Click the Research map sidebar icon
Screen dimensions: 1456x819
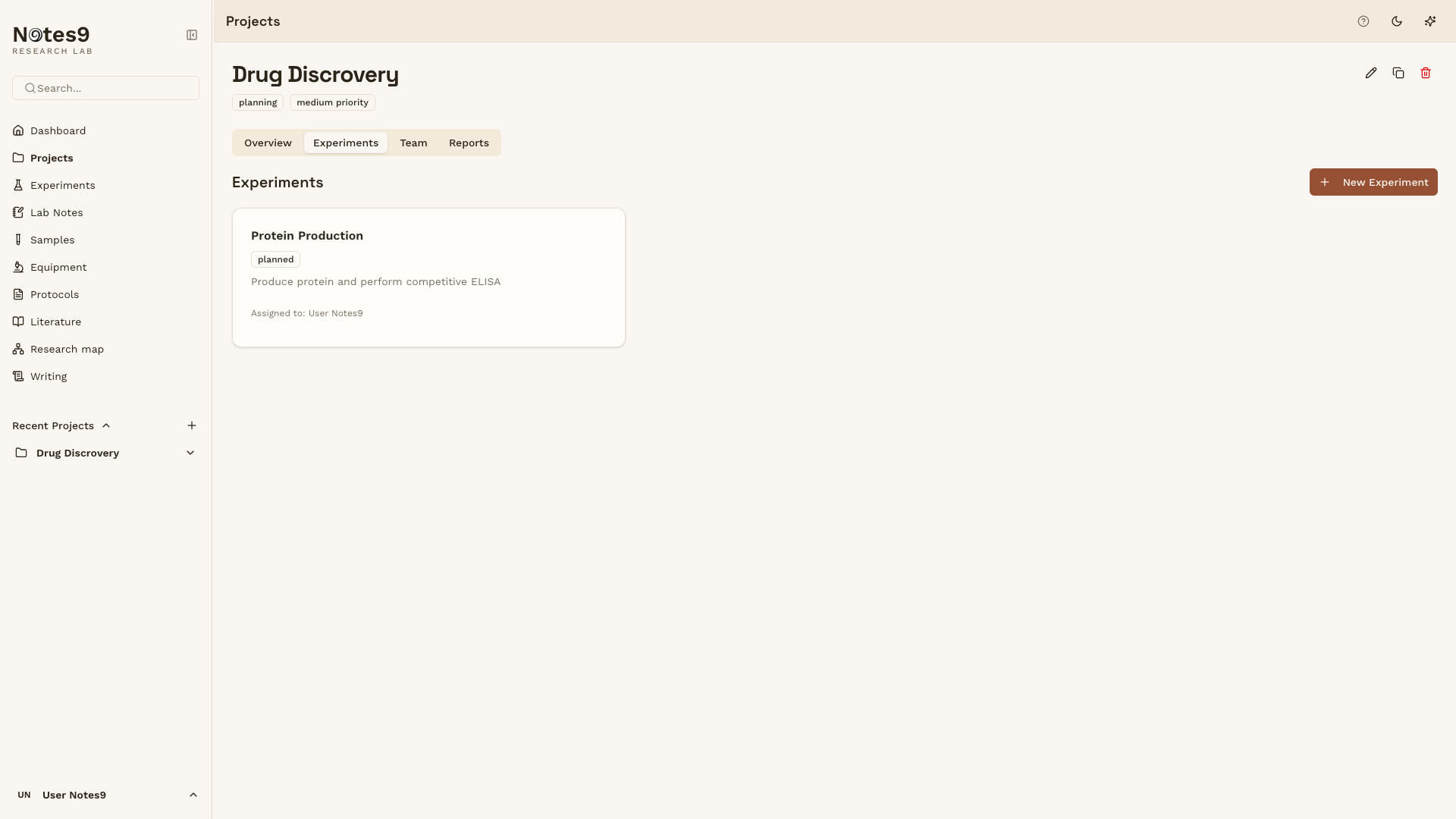click(18, 349)
